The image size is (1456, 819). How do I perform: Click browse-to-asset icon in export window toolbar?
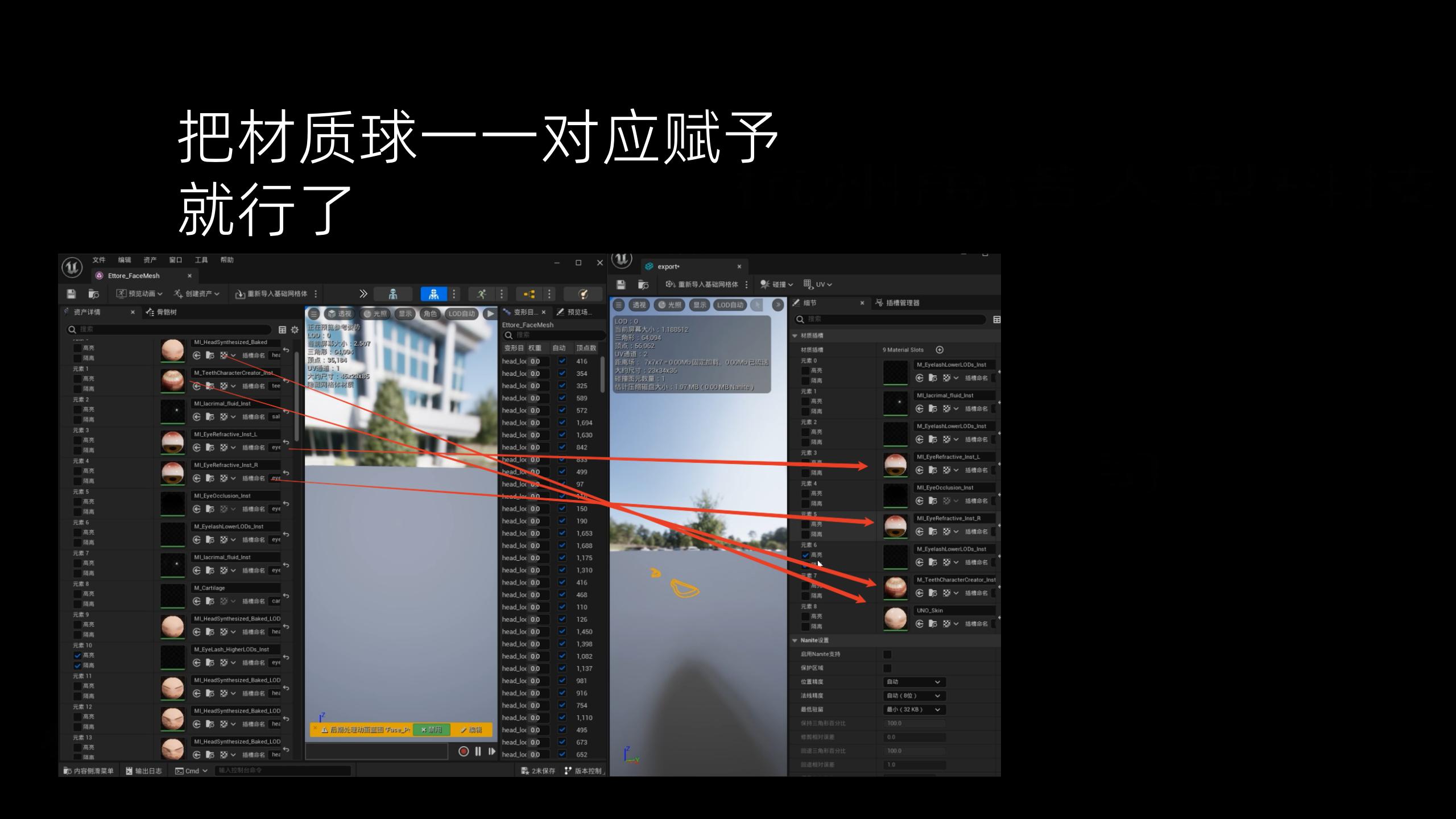643,284
